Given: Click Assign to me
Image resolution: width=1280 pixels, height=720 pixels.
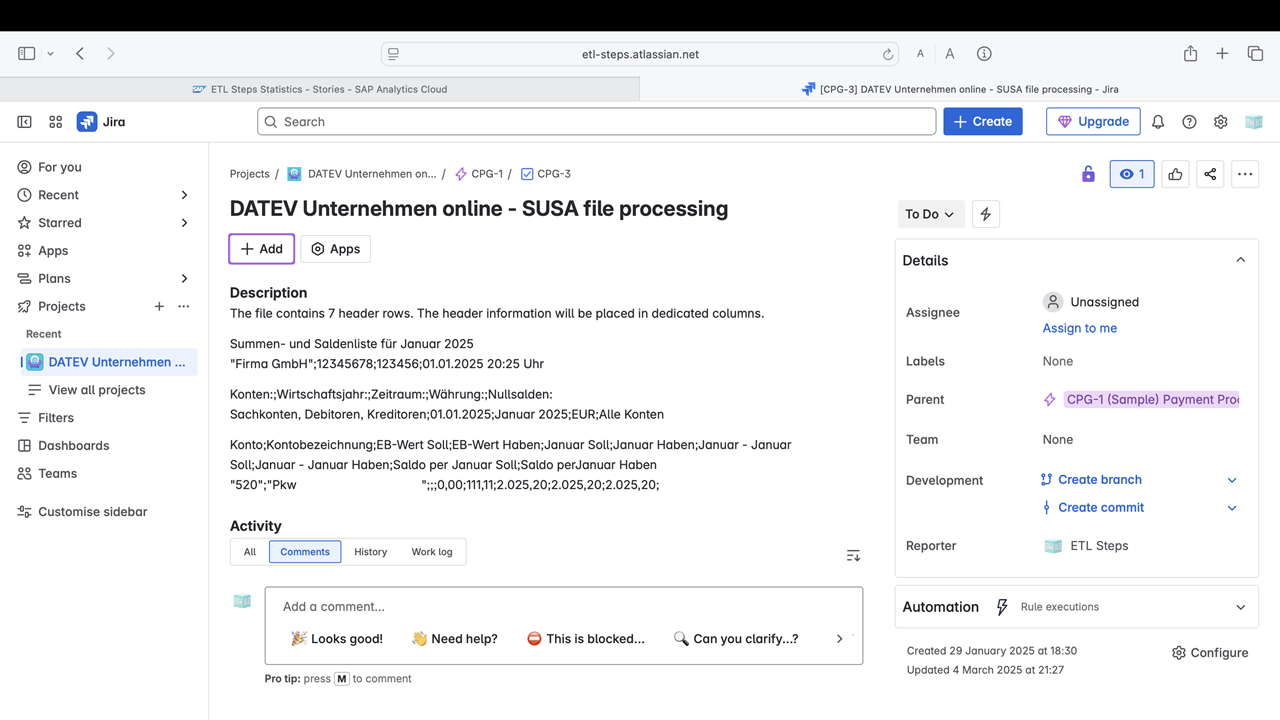Looking at the screenshot, I should (x=1079, y=327).
